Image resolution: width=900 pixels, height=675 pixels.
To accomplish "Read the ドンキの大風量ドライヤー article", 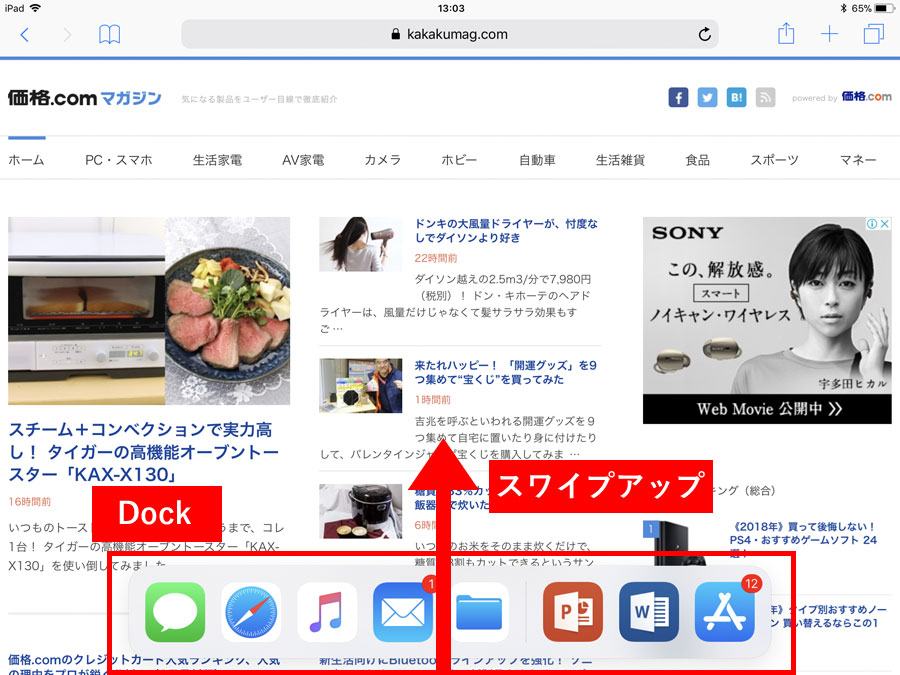I will tap(506, 231).
